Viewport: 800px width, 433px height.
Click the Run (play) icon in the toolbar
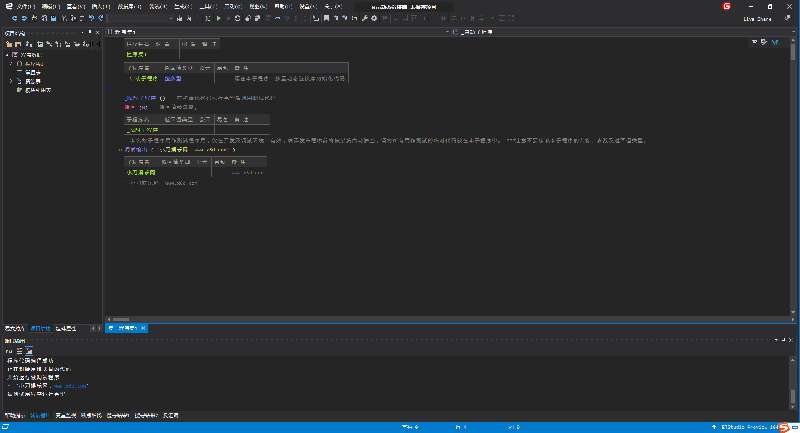tap(217, 18)
